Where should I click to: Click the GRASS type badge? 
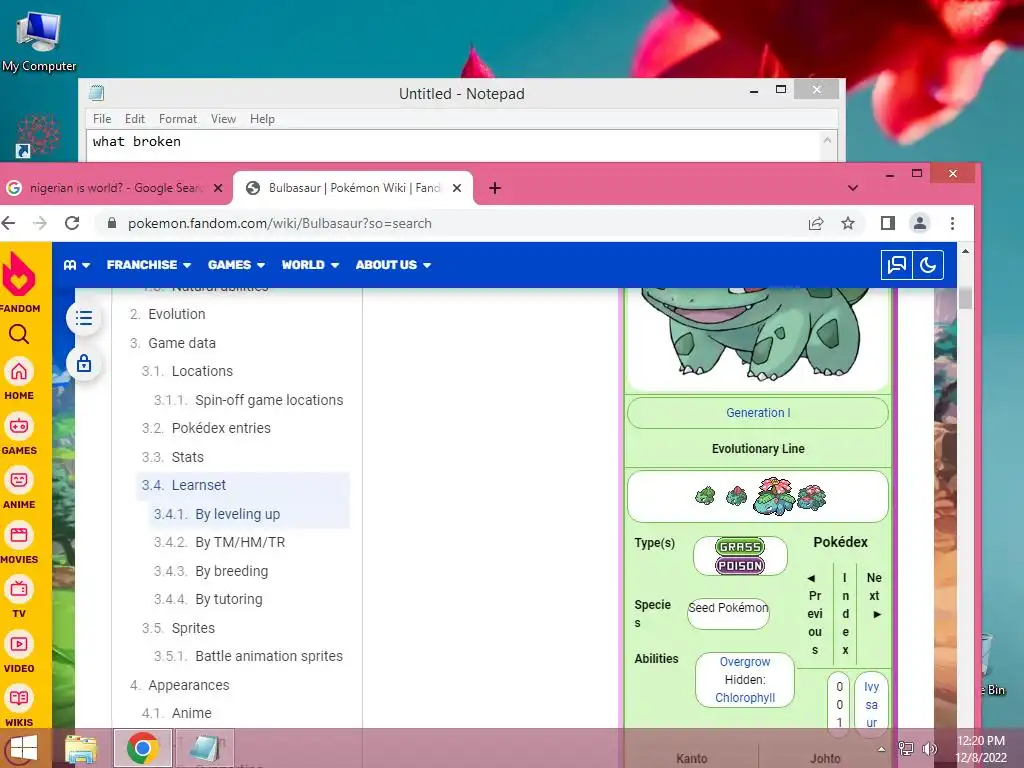[x=740, y=547]
